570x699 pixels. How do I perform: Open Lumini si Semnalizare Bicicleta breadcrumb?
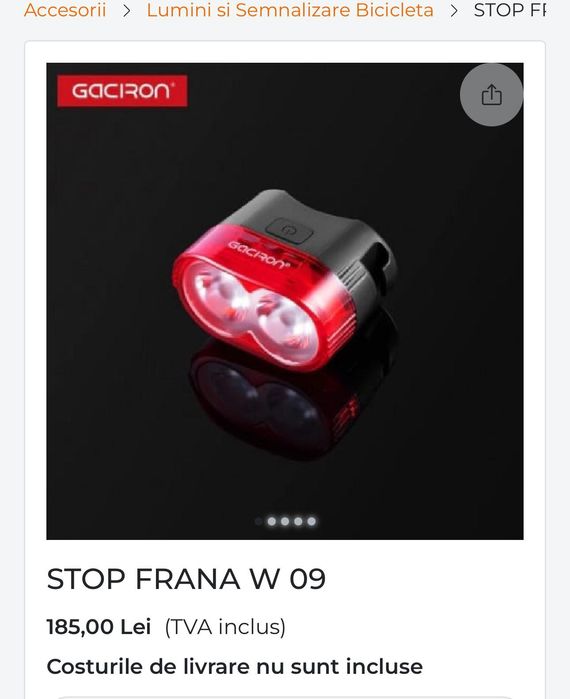click(290, 10)
